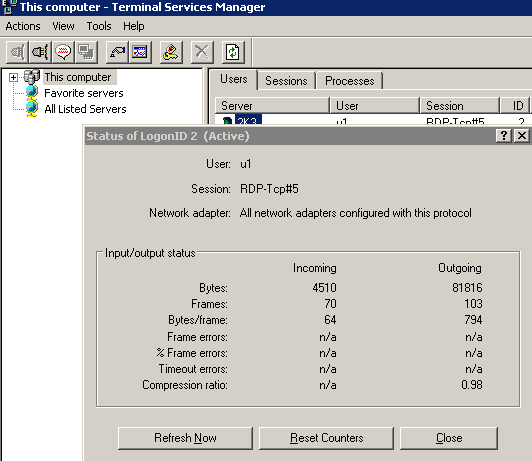Screen dimensions: 532x461
Task: Click the End Process X toolbar icon
Action: [202, 52]
